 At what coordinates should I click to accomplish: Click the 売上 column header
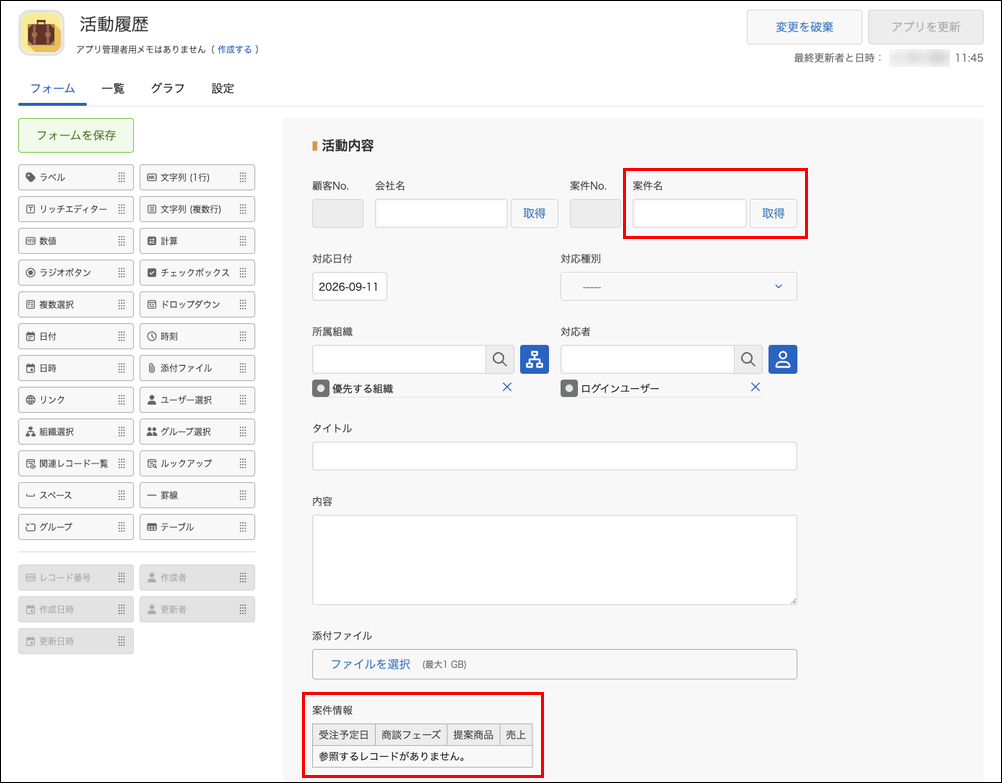[x=516, y=735]
